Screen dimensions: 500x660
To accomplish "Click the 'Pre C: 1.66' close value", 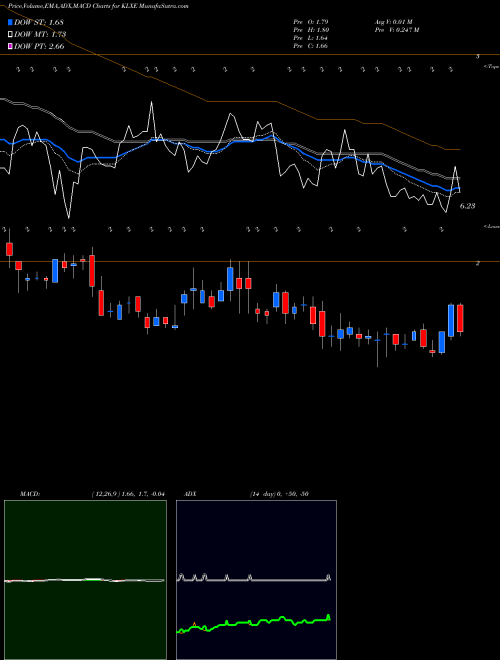I will tap(311, 46).
